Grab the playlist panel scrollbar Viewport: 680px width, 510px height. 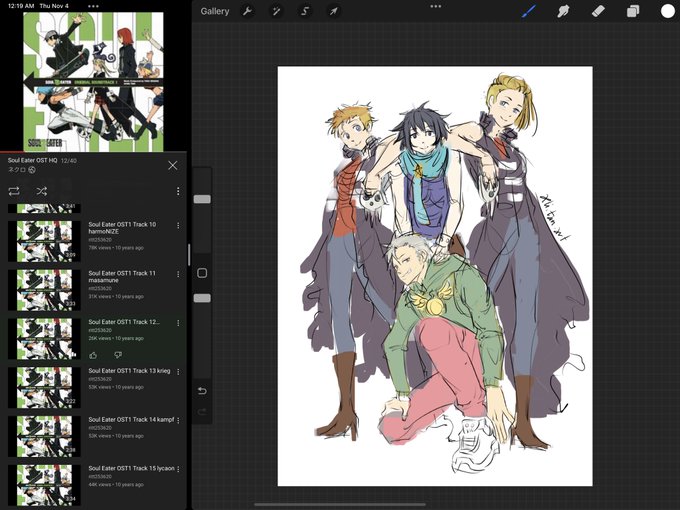pos(189,255)
